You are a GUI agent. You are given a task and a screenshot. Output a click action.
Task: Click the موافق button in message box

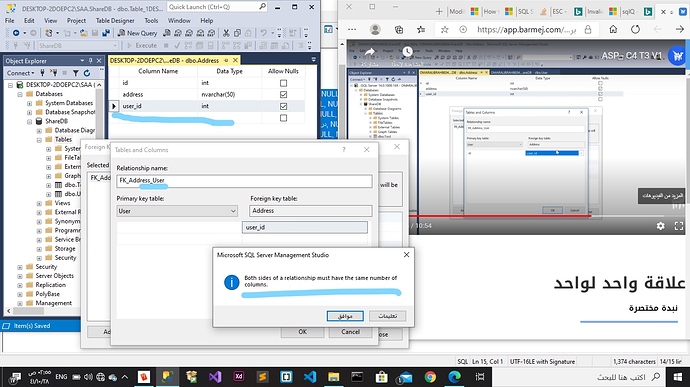[x=345, y=316]
